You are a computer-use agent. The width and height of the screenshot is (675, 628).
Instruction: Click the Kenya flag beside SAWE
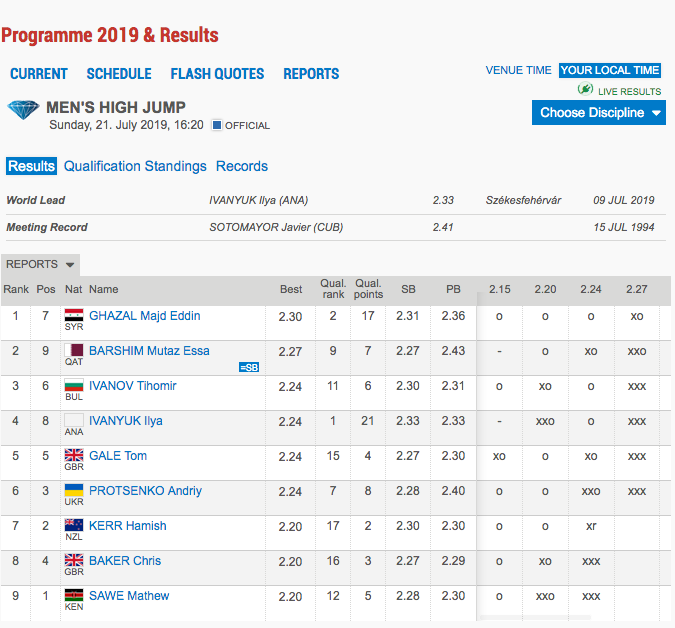tap(73, 596)
